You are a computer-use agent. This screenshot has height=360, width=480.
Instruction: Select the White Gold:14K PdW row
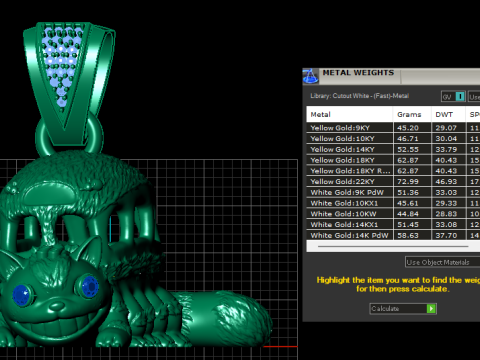393,235
